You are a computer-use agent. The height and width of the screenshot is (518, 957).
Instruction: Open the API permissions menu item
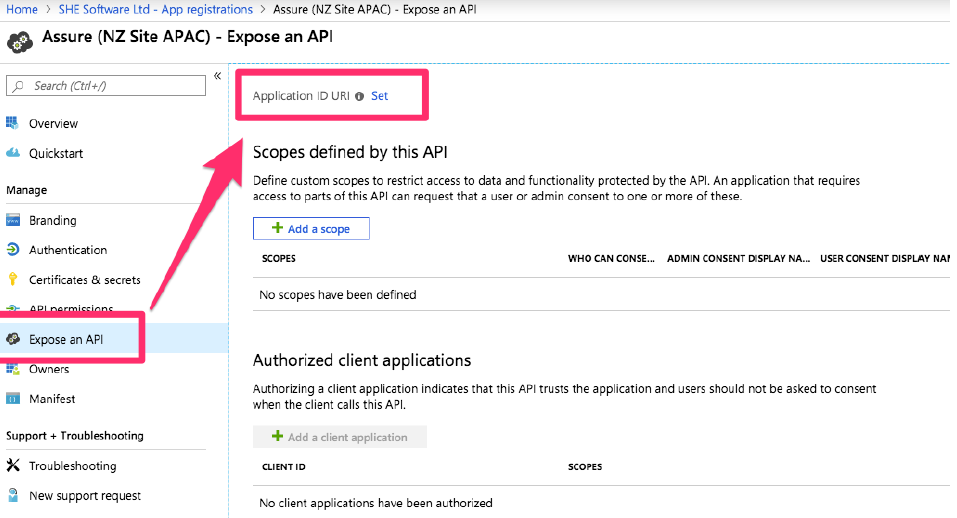(70, 309)
